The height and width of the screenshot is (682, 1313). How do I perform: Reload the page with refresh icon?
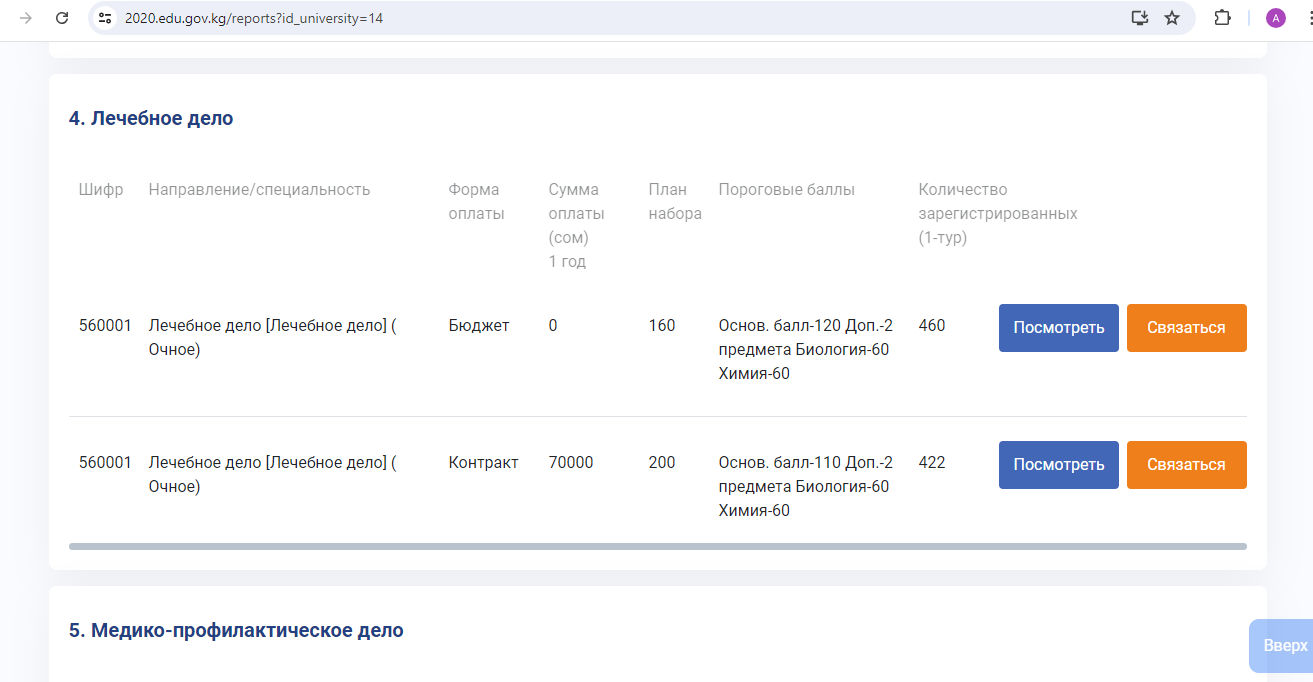[62, 18]
